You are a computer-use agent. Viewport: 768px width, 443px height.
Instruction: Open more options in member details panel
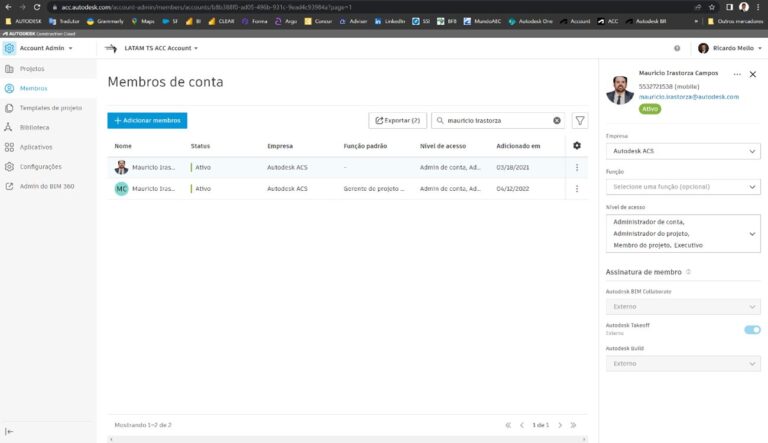click(x=737, y=74)
